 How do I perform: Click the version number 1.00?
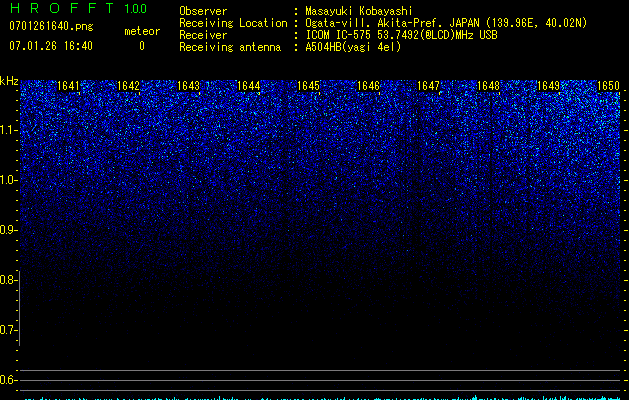136,8
